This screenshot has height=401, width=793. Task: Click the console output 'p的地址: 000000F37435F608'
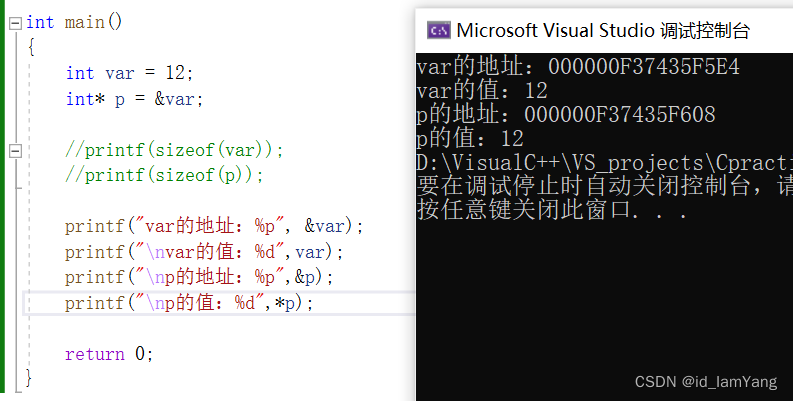566,114
